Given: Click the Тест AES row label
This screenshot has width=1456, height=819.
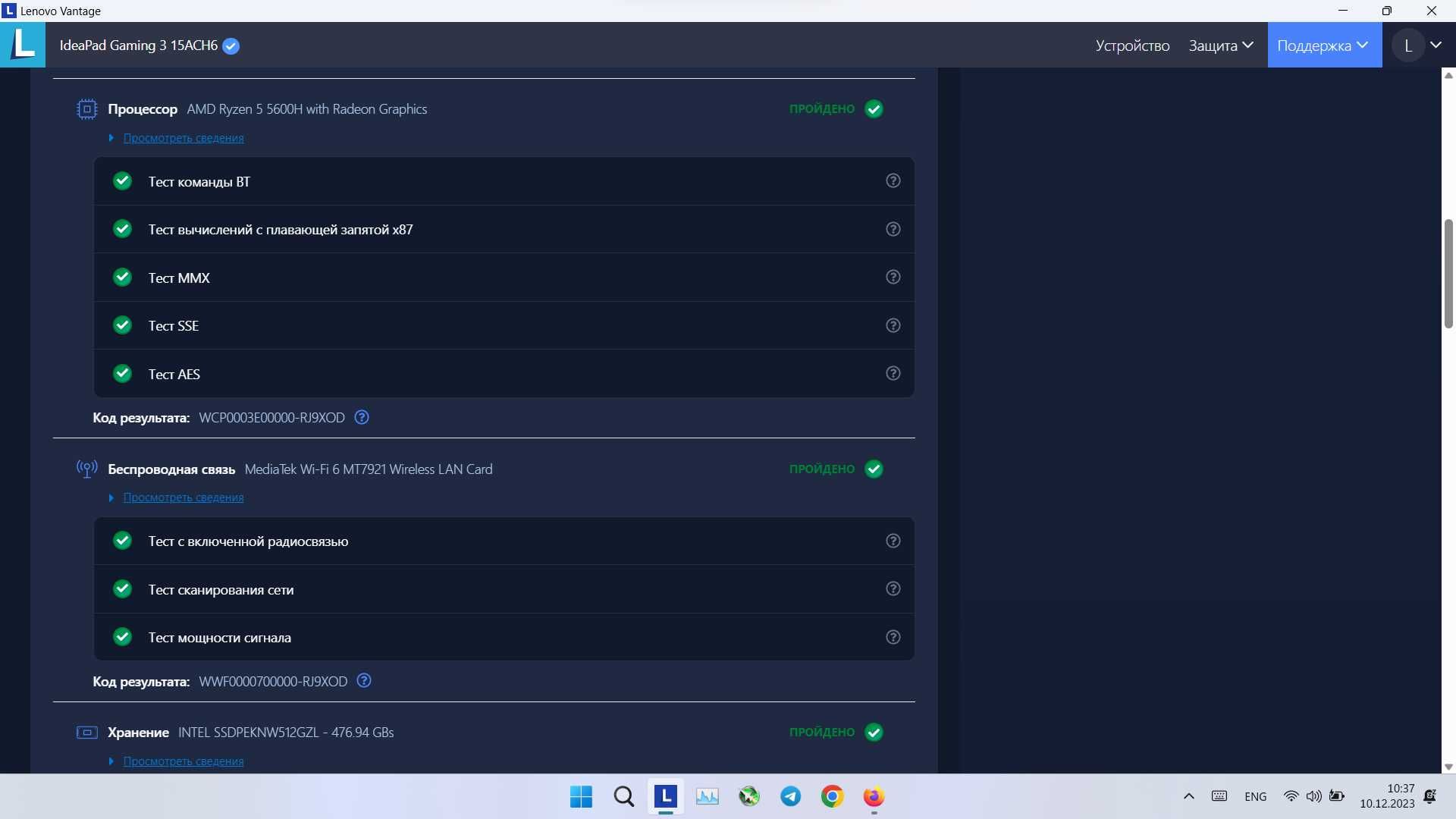Looking at the screenshot, I should point(174,374).
